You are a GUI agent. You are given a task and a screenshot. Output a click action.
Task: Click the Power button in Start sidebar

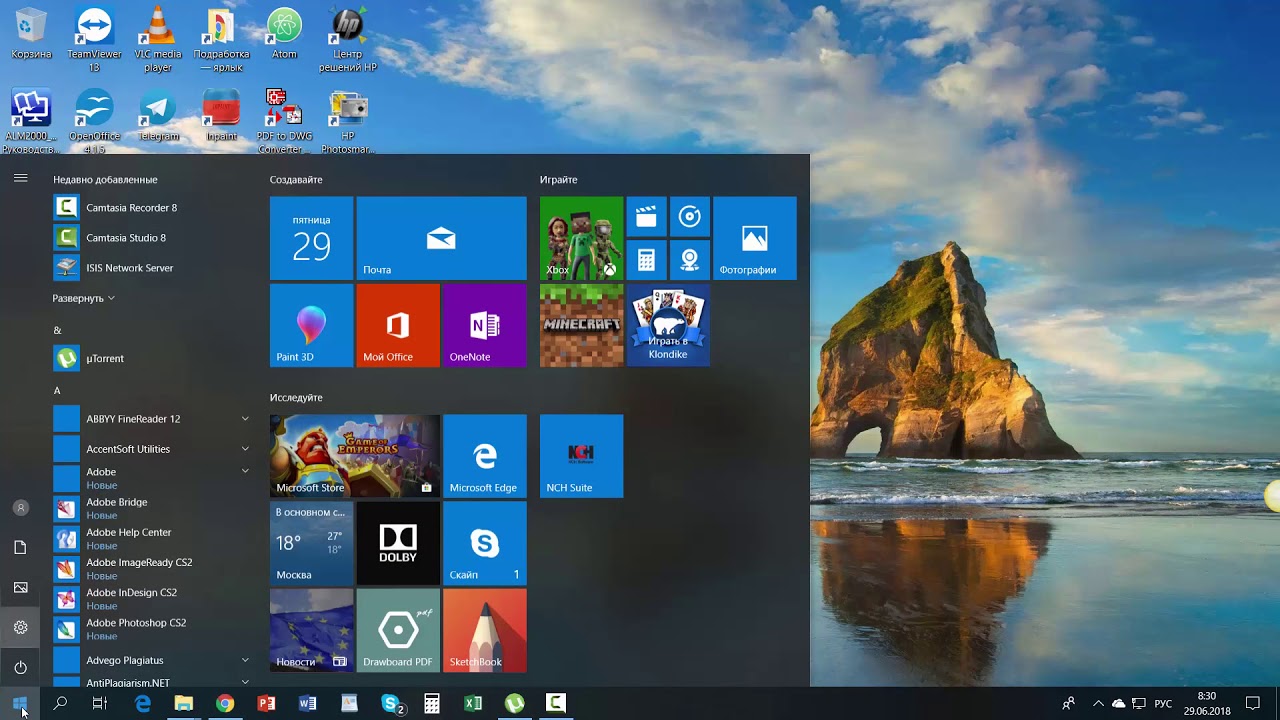[20, 667]
